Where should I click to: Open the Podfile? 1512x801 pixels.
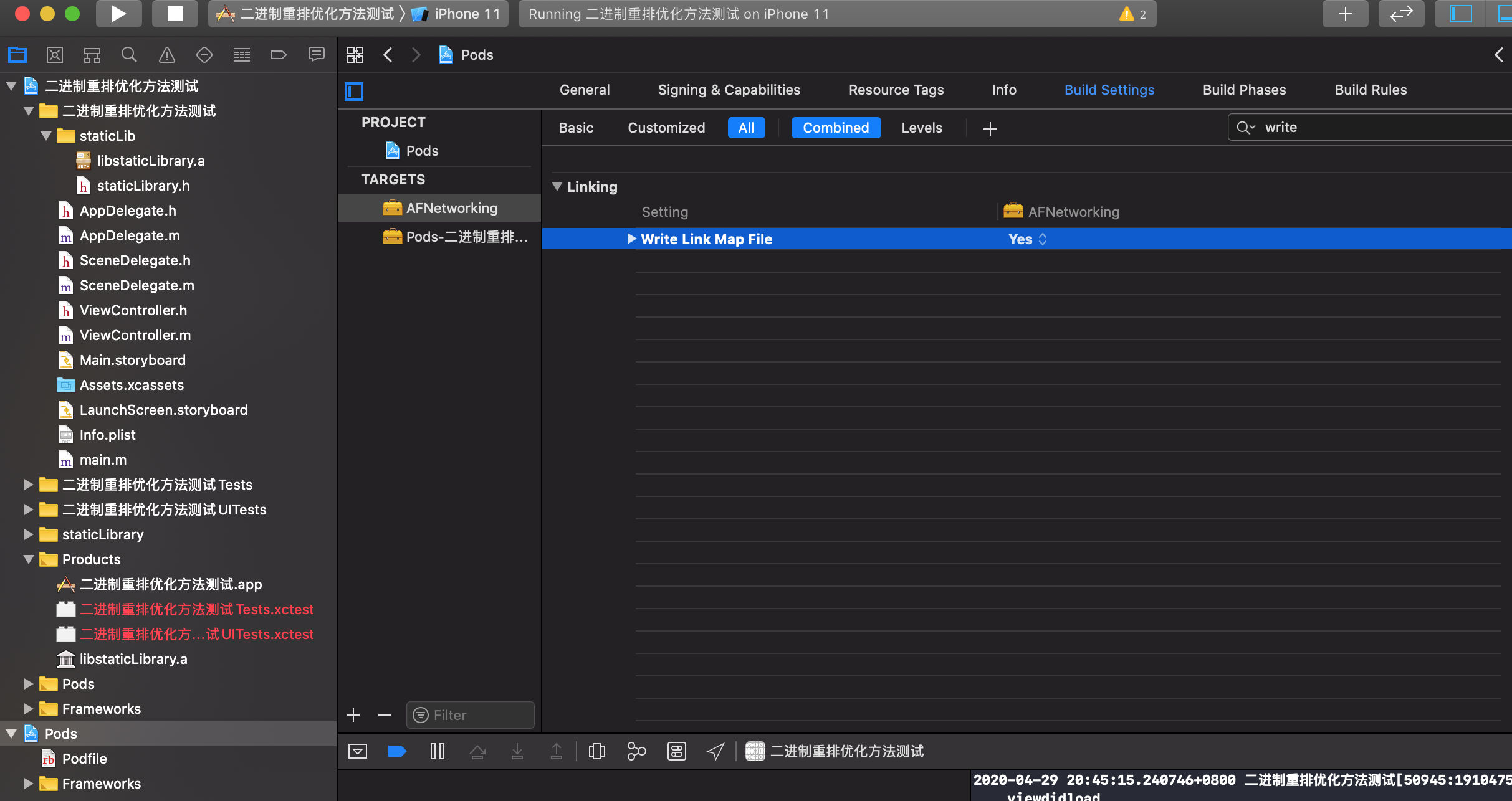click(x=85, y=759)
